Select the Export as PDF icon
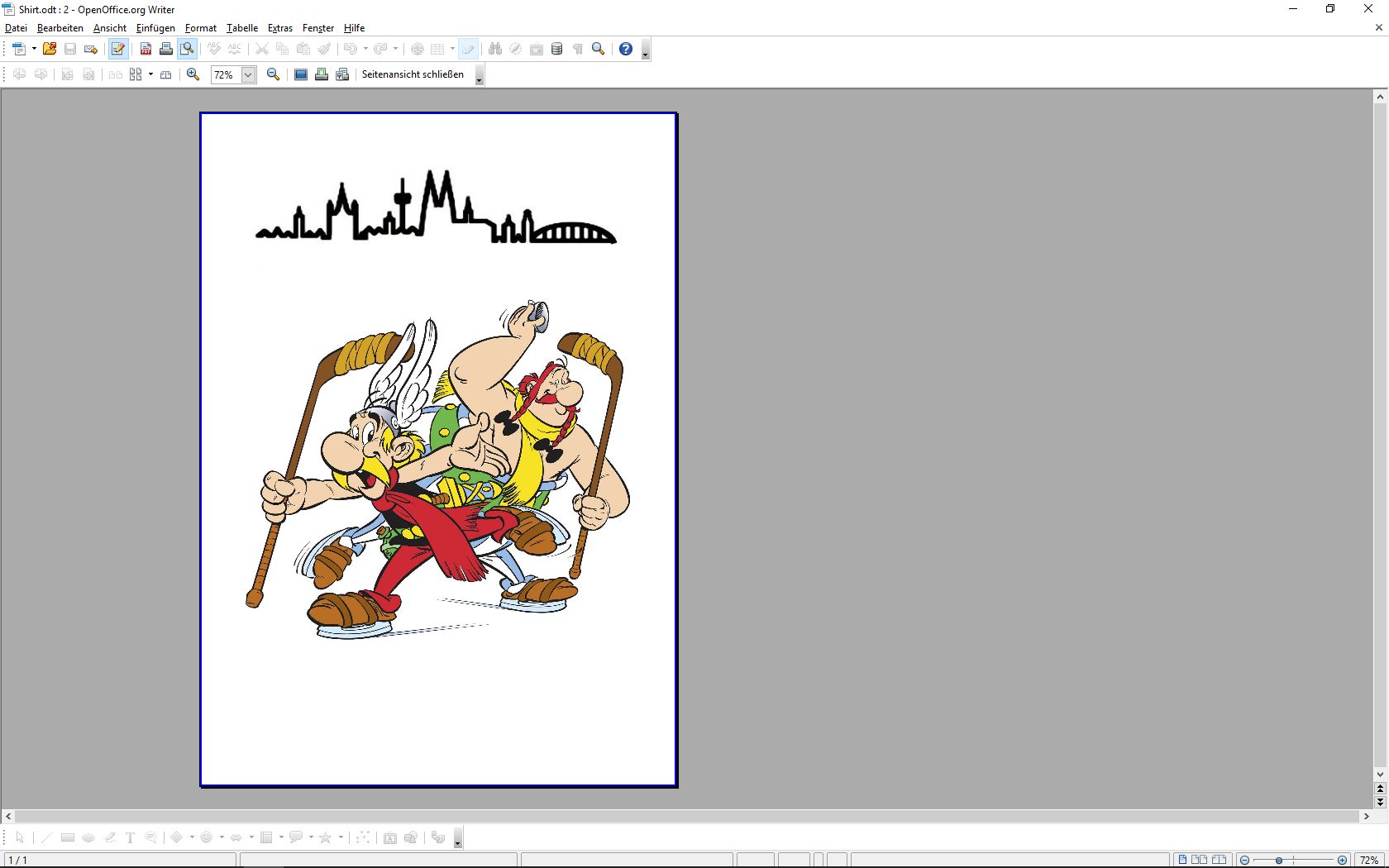Image resolution: width=1389 pixels, height=868 pixels. pyautogui.click(x=144, y=50)
